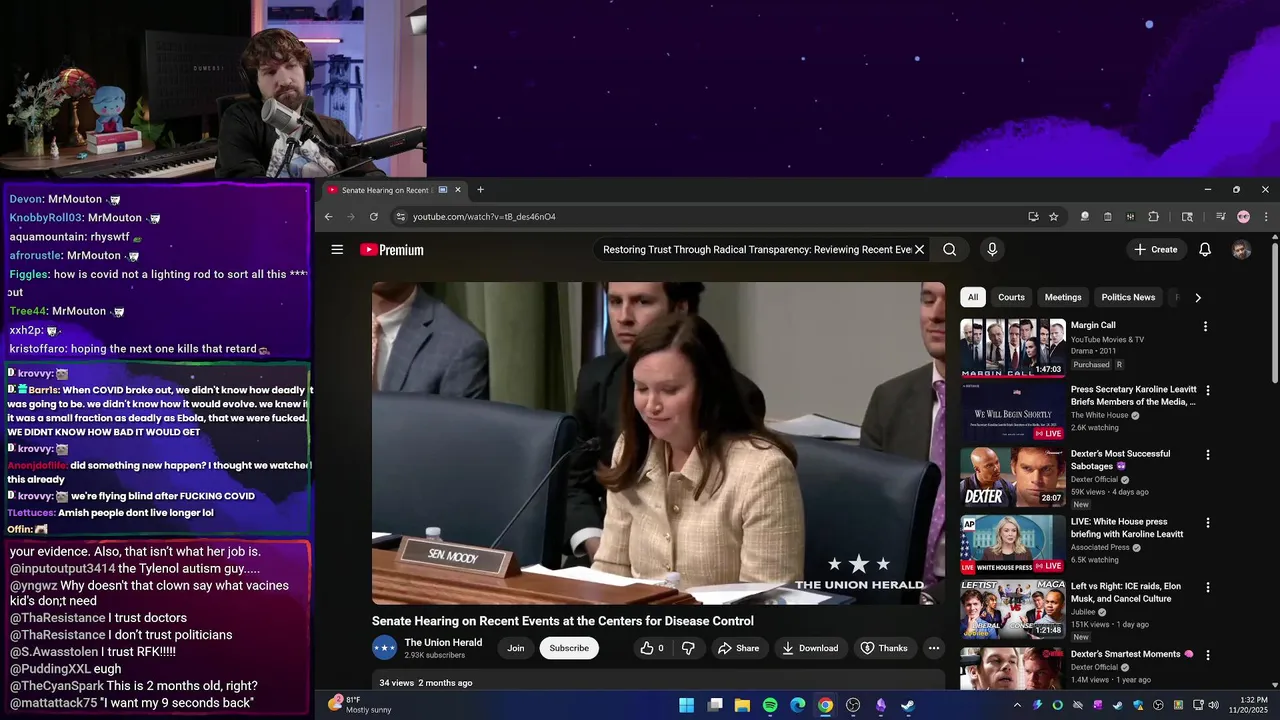Select the Meetings filter chip

point(1063,297)
